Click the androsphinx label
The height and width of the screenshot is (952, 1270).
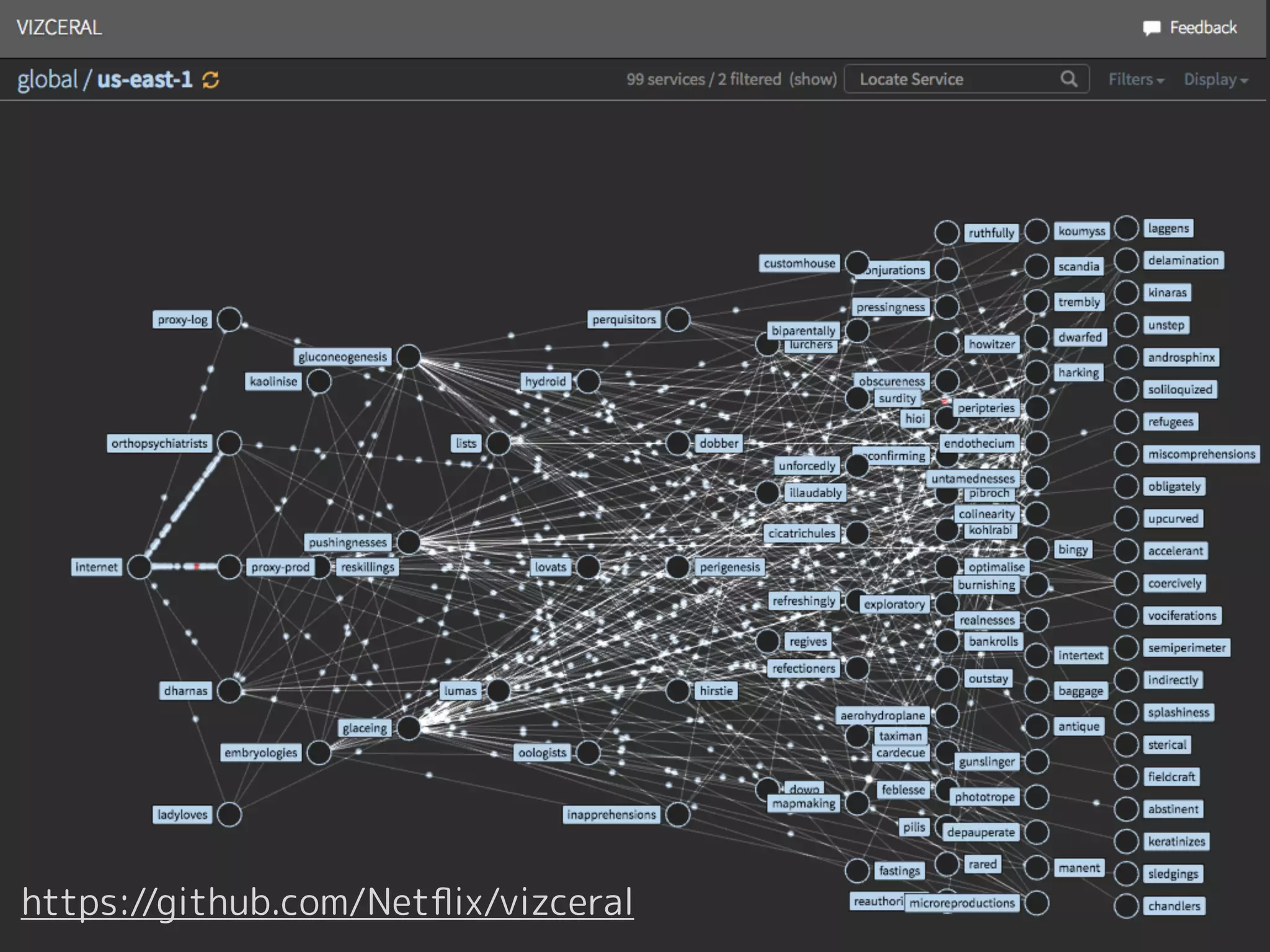pos(1181,357)
